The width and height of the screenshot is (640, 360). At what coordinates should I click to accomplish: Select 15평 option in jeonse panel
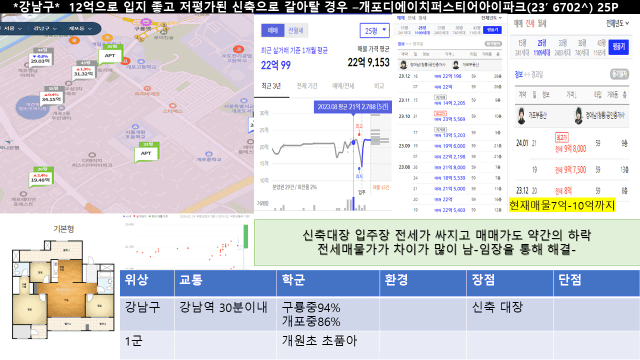(x=522, y=47)
